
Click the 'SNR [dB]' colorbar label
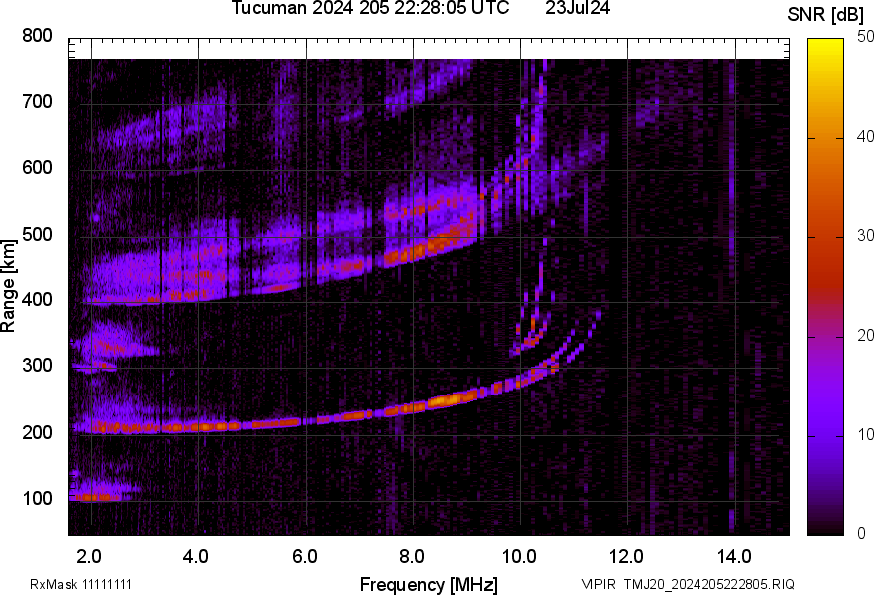pyautogui.click(x=825, y=15)
